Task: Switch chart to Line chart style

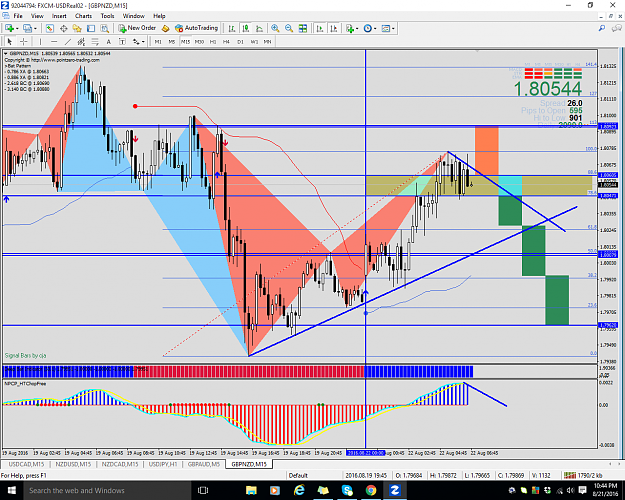Action: [259, 28]
